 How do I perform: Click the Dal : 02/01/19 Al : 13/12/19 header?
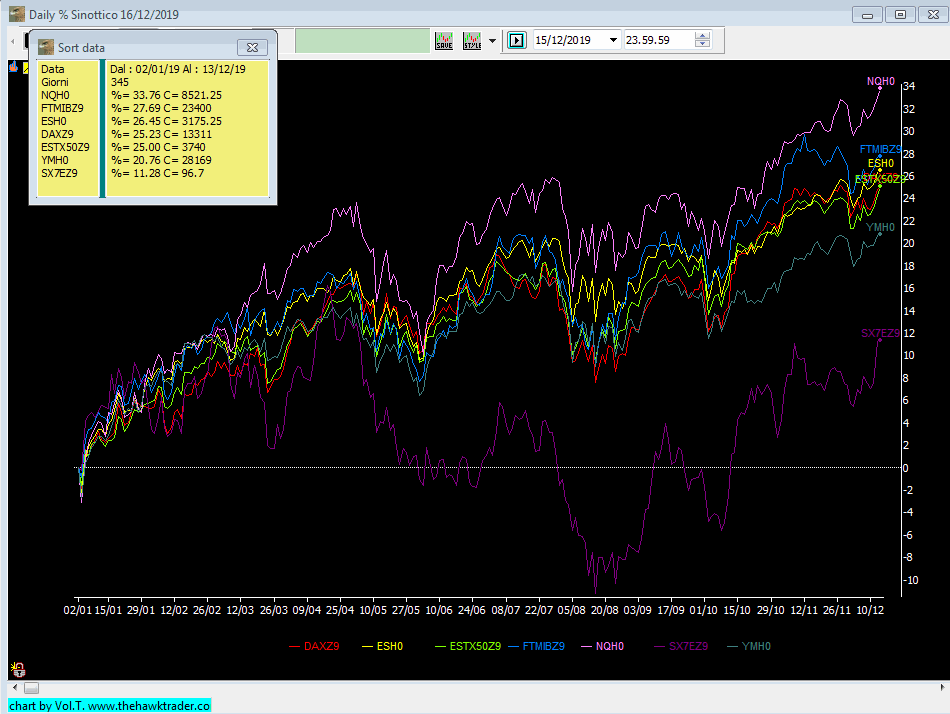coord(178,69)
